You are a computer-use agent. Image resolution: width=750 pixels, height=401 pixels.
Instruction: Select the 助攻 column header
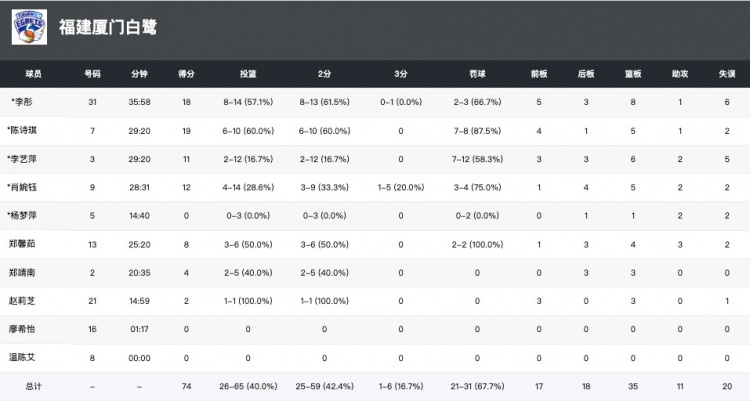click(x=680, y=74)
